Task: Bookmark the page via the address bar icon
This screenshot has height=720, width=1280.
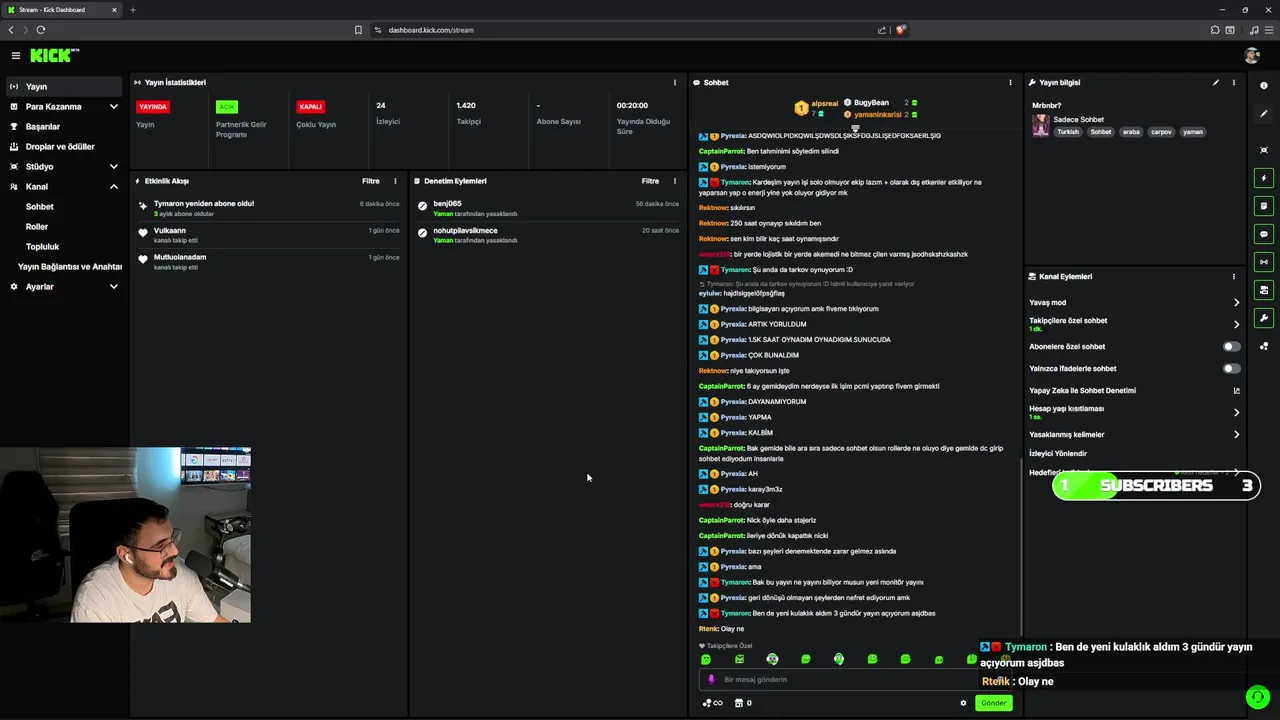Action: [358, 30]
